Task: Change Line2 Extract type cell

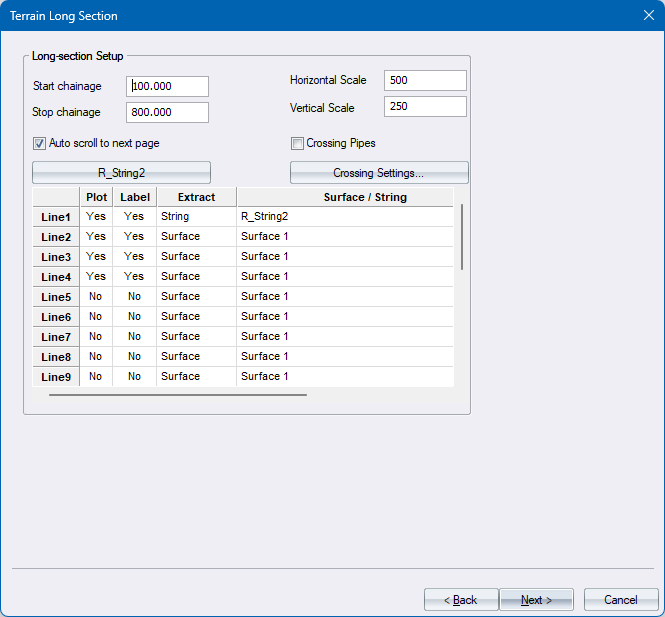Action: [x=196, y=237]
